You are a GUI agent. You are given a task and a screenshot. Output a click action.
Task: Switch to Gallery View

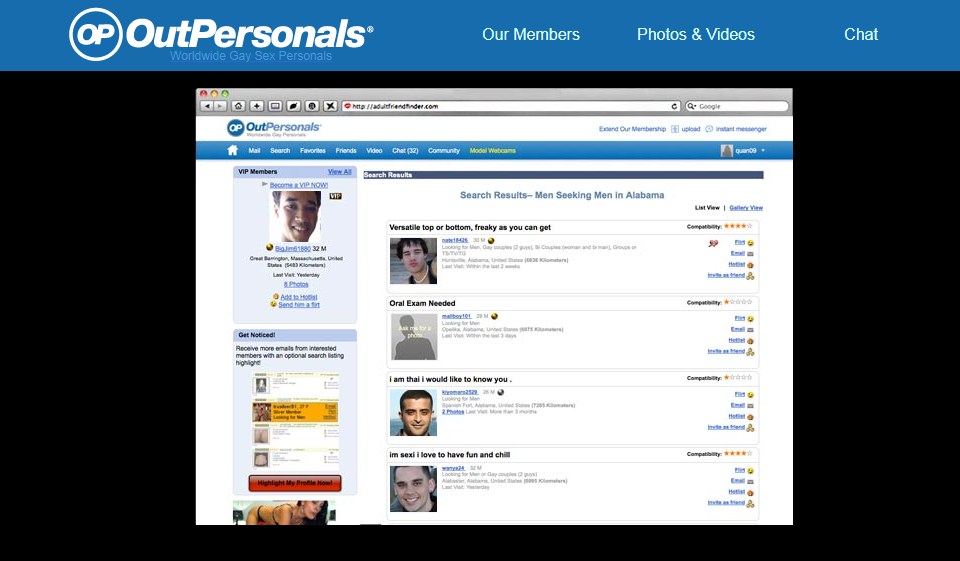click(x=745, y=208)
